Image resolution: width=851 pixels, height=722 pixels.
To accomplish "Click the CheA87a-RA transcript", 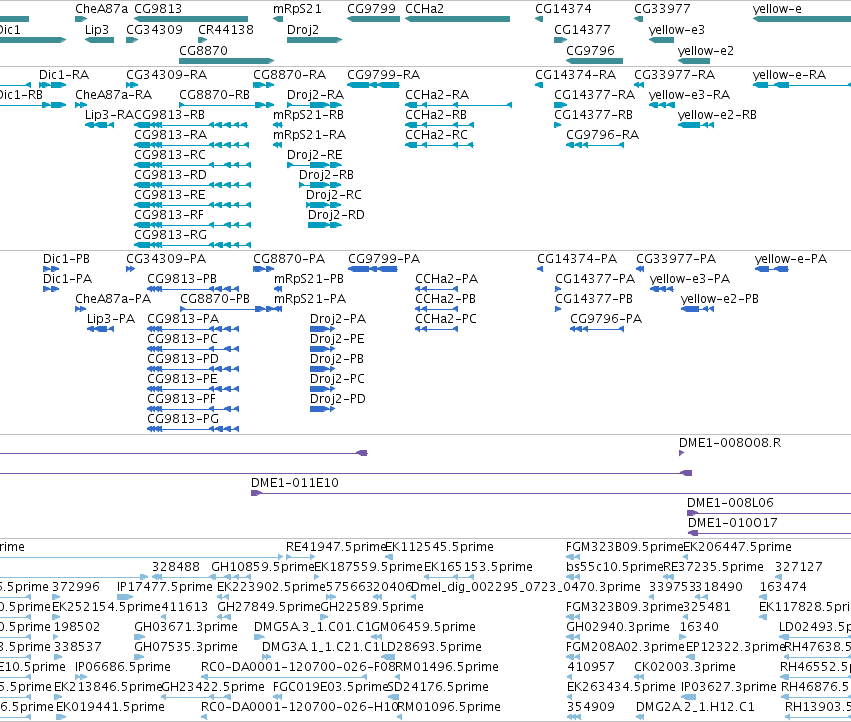I will [x=80, y=105].
